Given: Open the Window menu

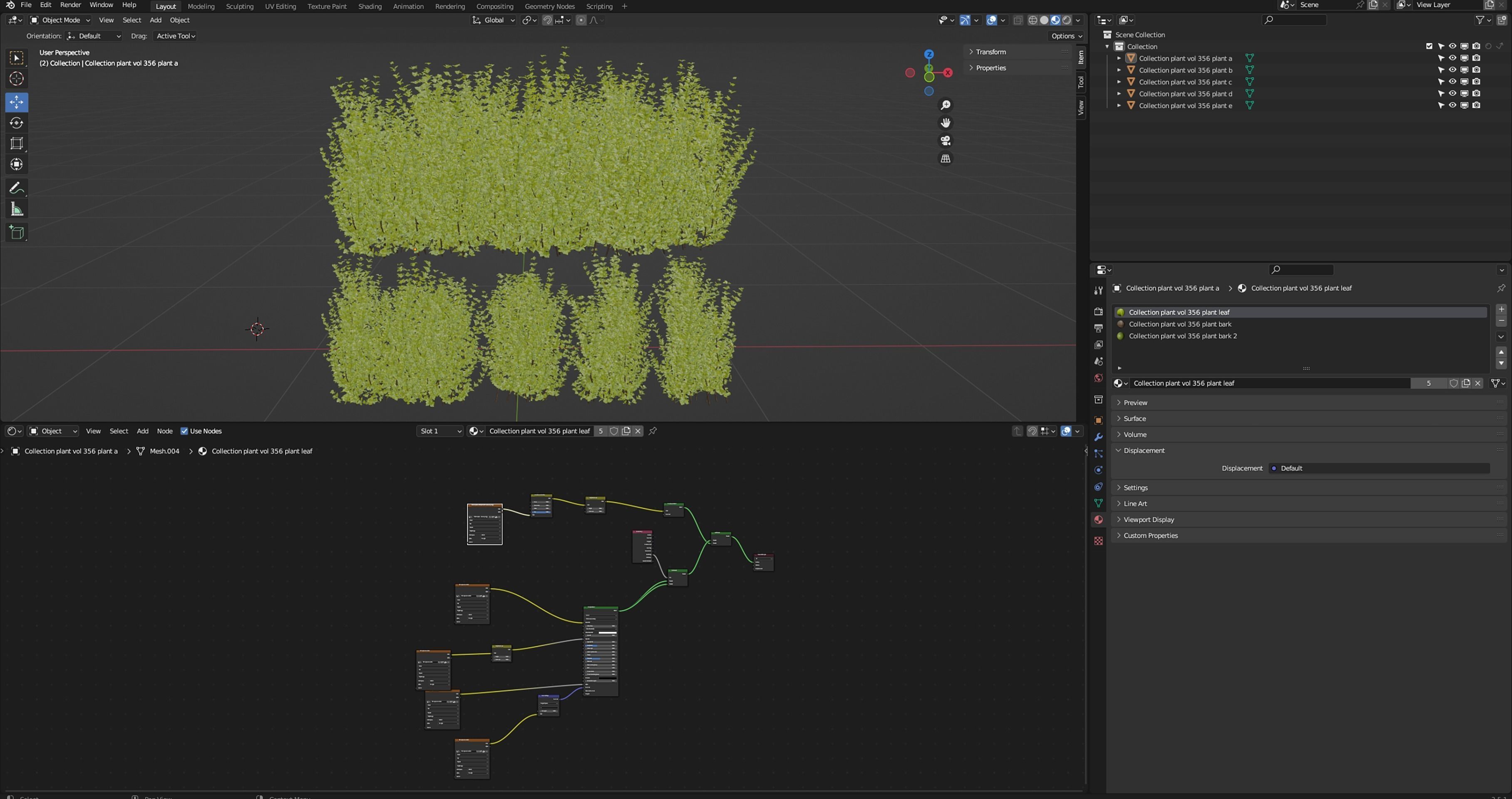Looking at the screenshot, I should (101, 5).
